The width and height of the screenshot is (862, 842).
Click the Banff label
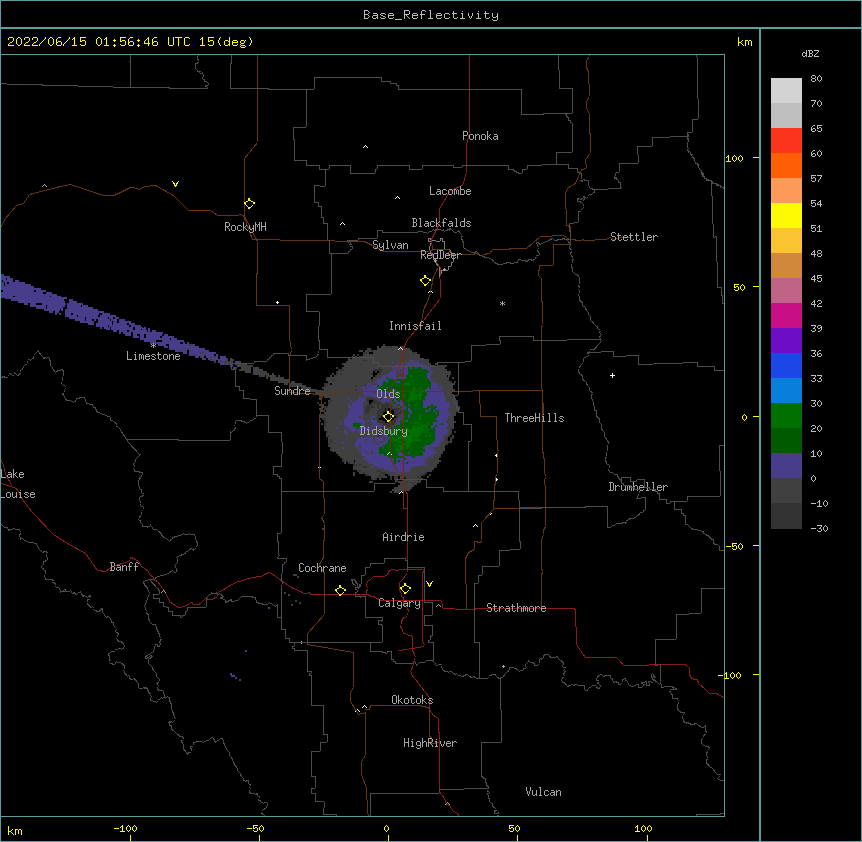pos(124,567)
